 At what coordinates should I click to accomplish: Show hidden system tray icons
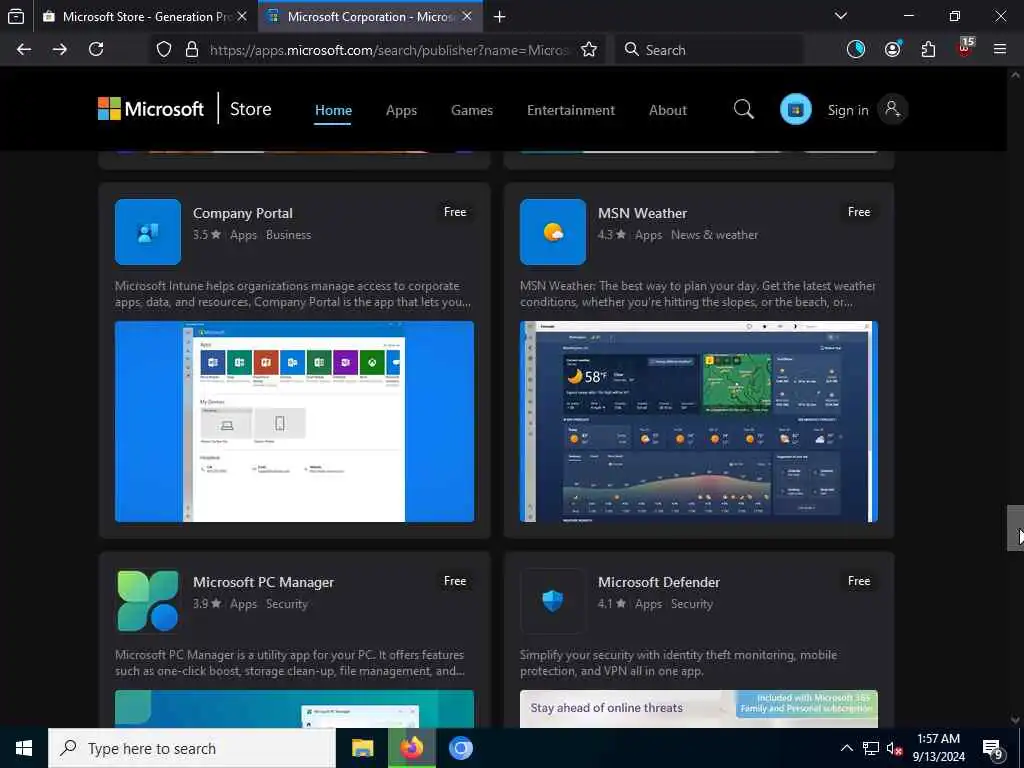pyautogui.click(x=846, y=748)
